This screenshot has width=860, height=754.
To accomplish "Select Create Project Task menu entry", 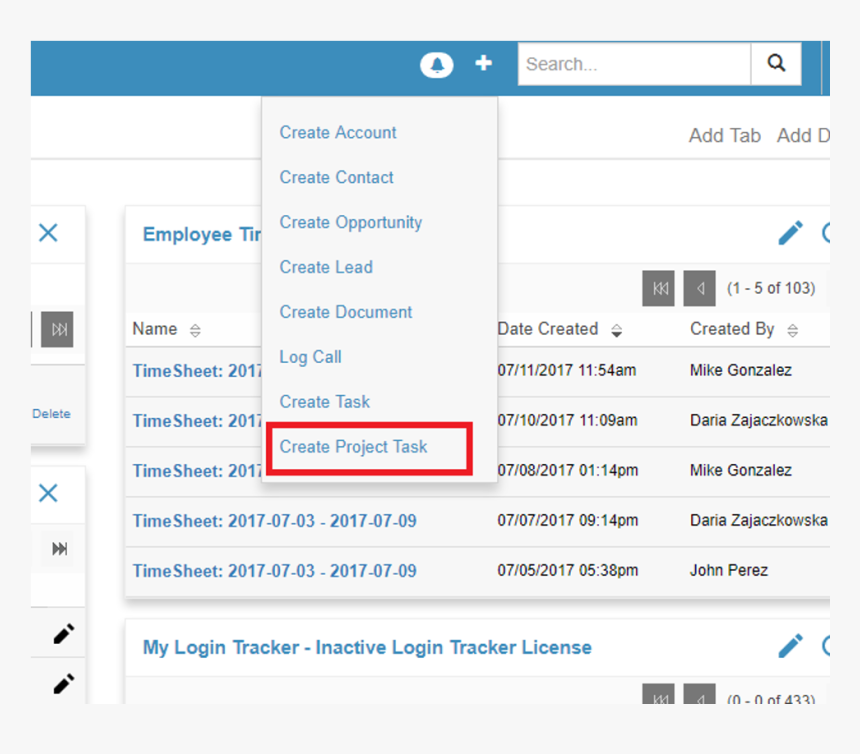I will [353, 447].
